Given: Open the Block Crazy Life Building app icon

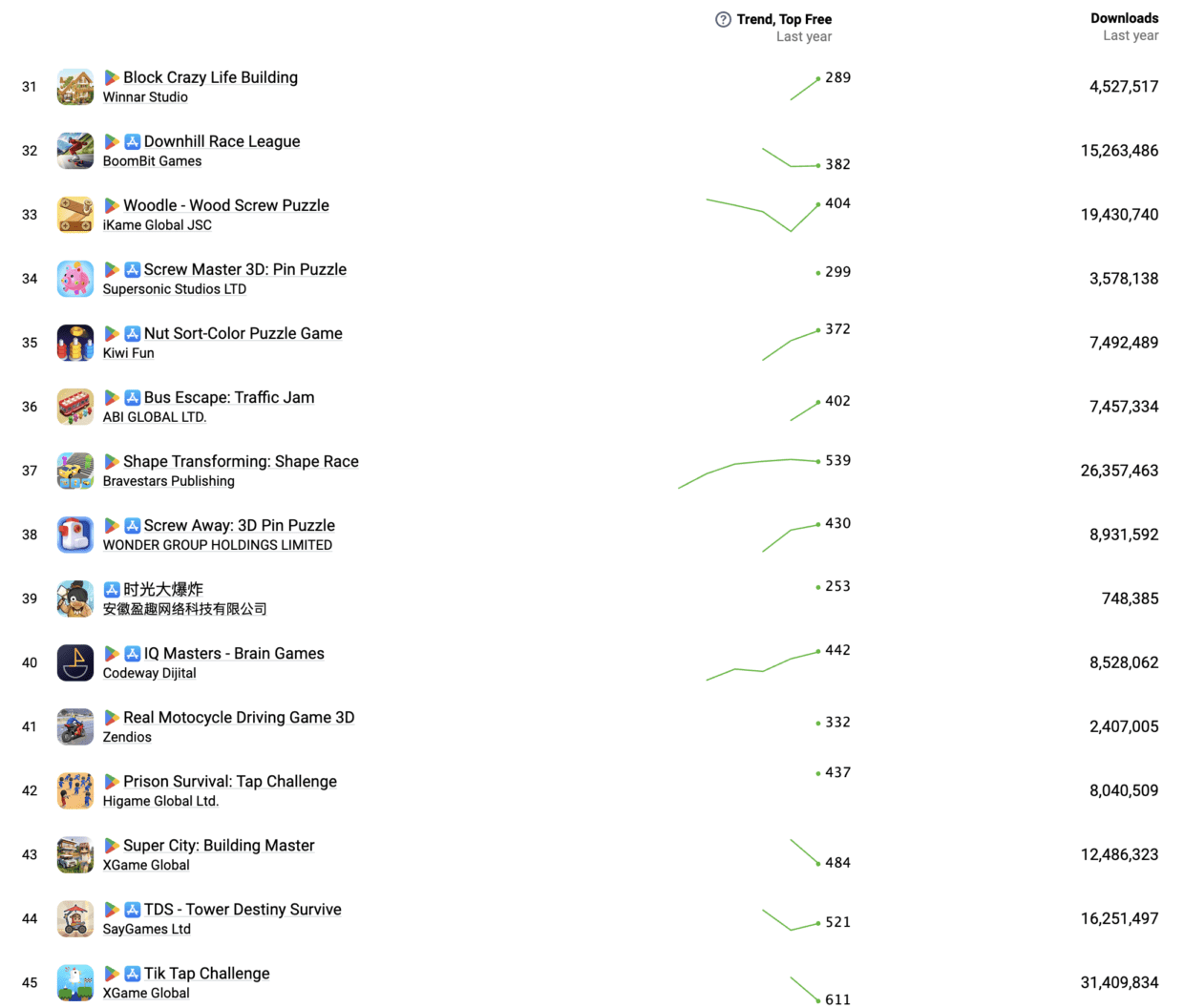Looking at the screenshot, I should pos(75,87).
